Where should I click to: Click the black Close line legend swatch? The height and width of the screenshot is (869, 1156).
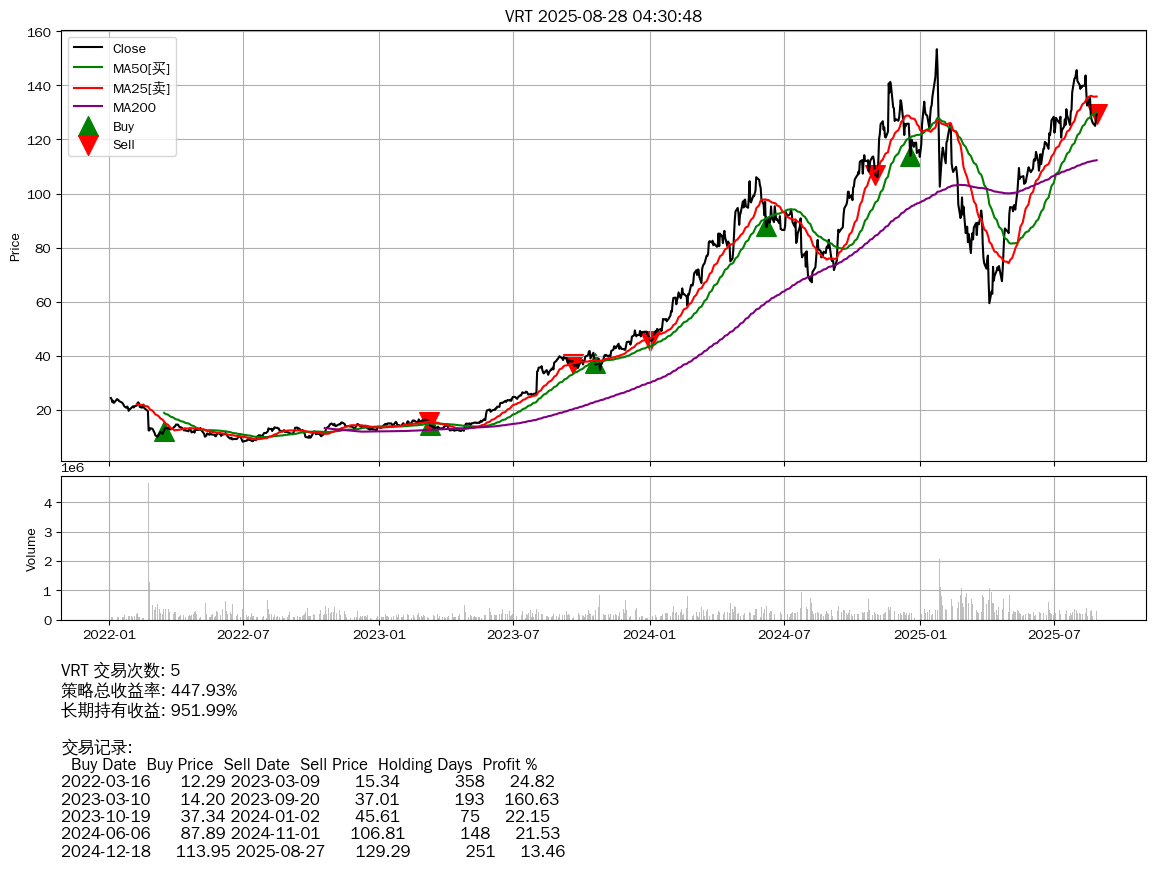88,49
